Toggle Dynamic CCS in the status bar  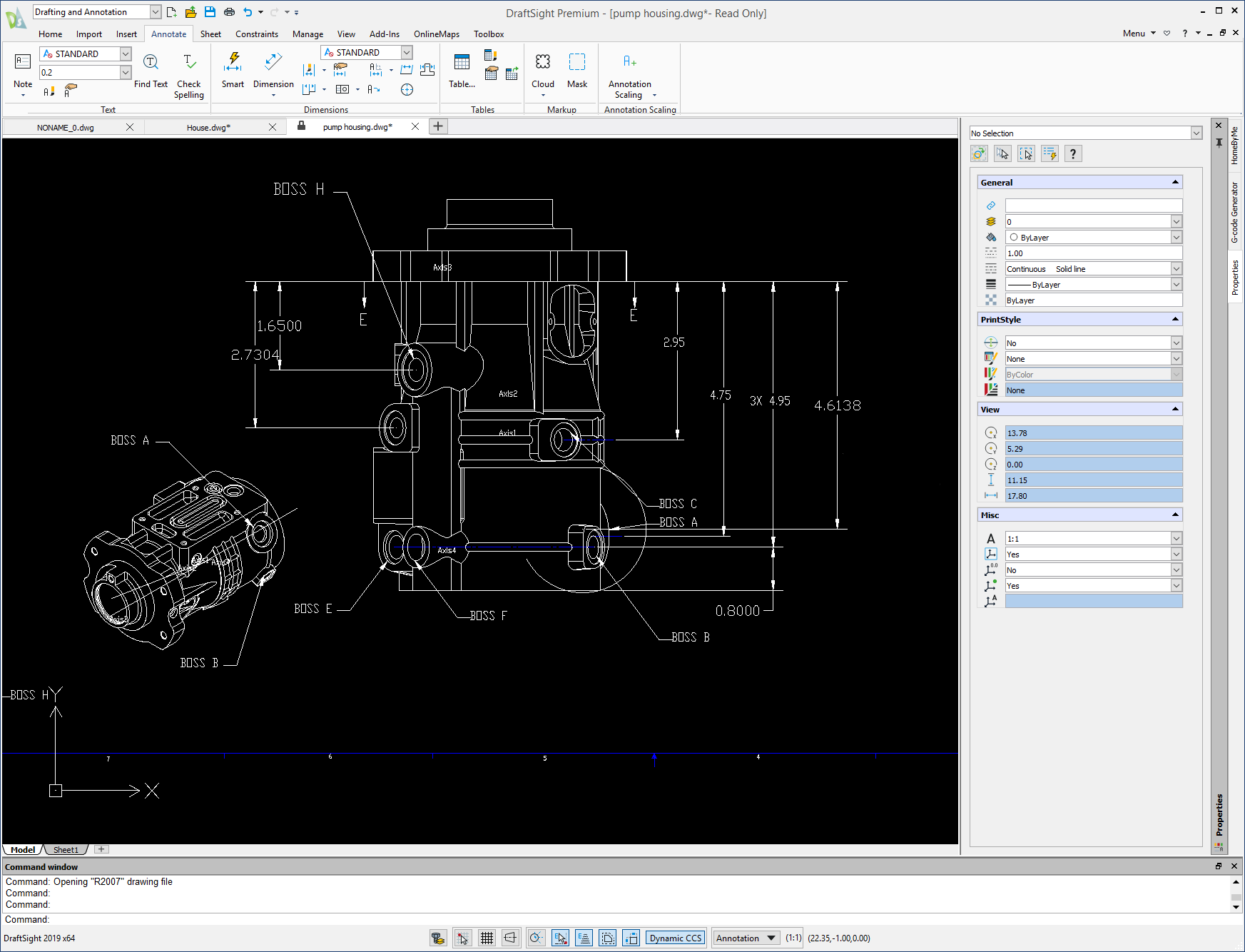675,938
